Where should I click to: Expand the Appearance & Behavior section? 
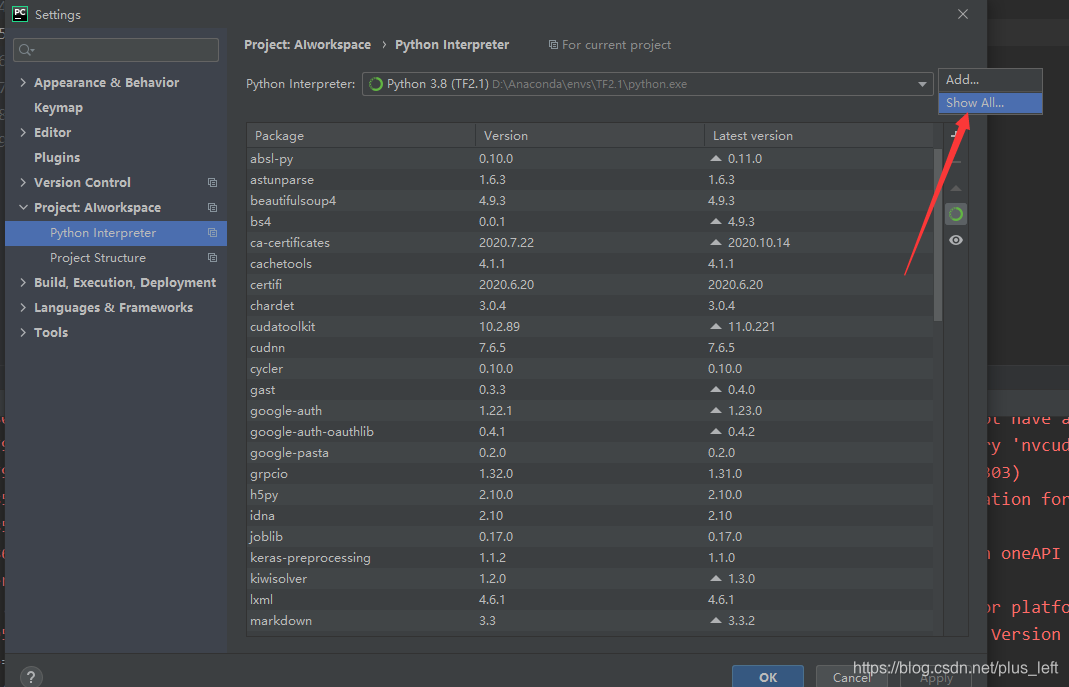tap(23, 82)
